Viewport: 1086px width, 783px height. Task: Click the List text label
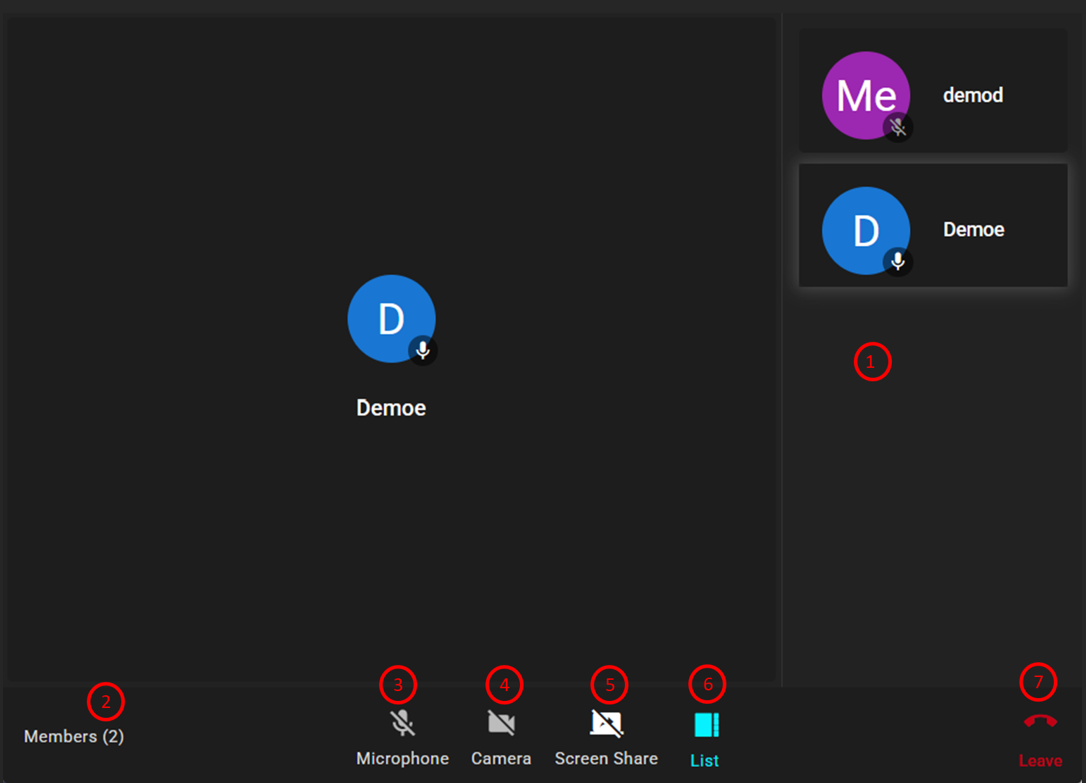click(704, 761)
